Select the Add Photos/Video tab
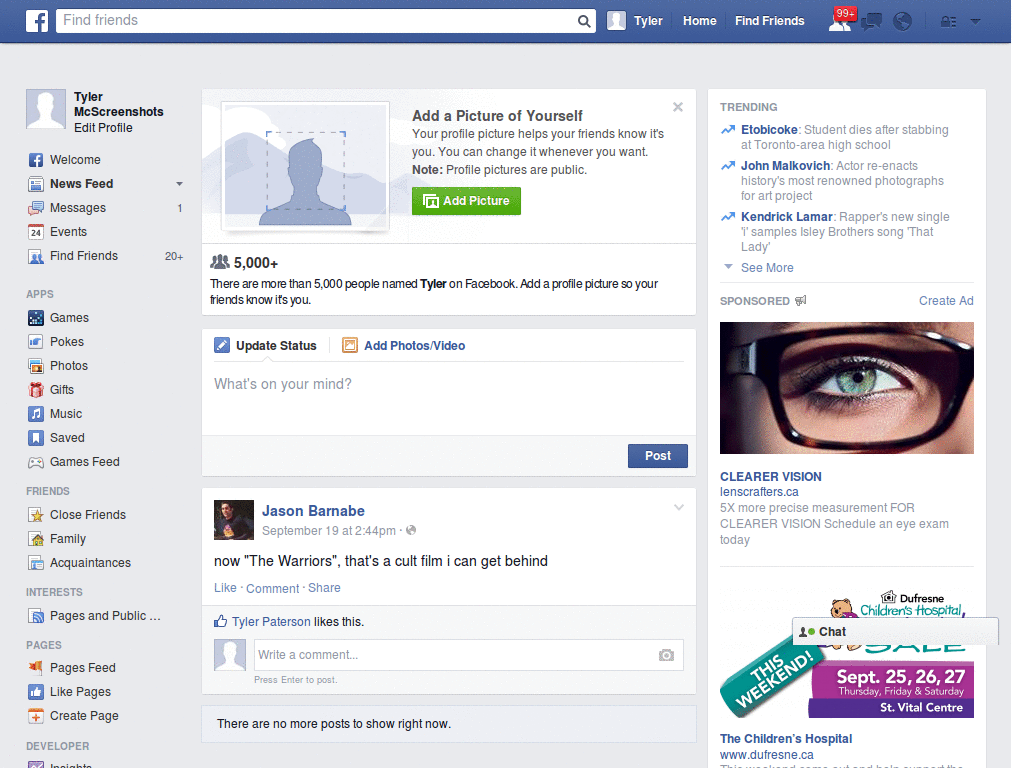1024x768 pixels. [x=404, y=345]
